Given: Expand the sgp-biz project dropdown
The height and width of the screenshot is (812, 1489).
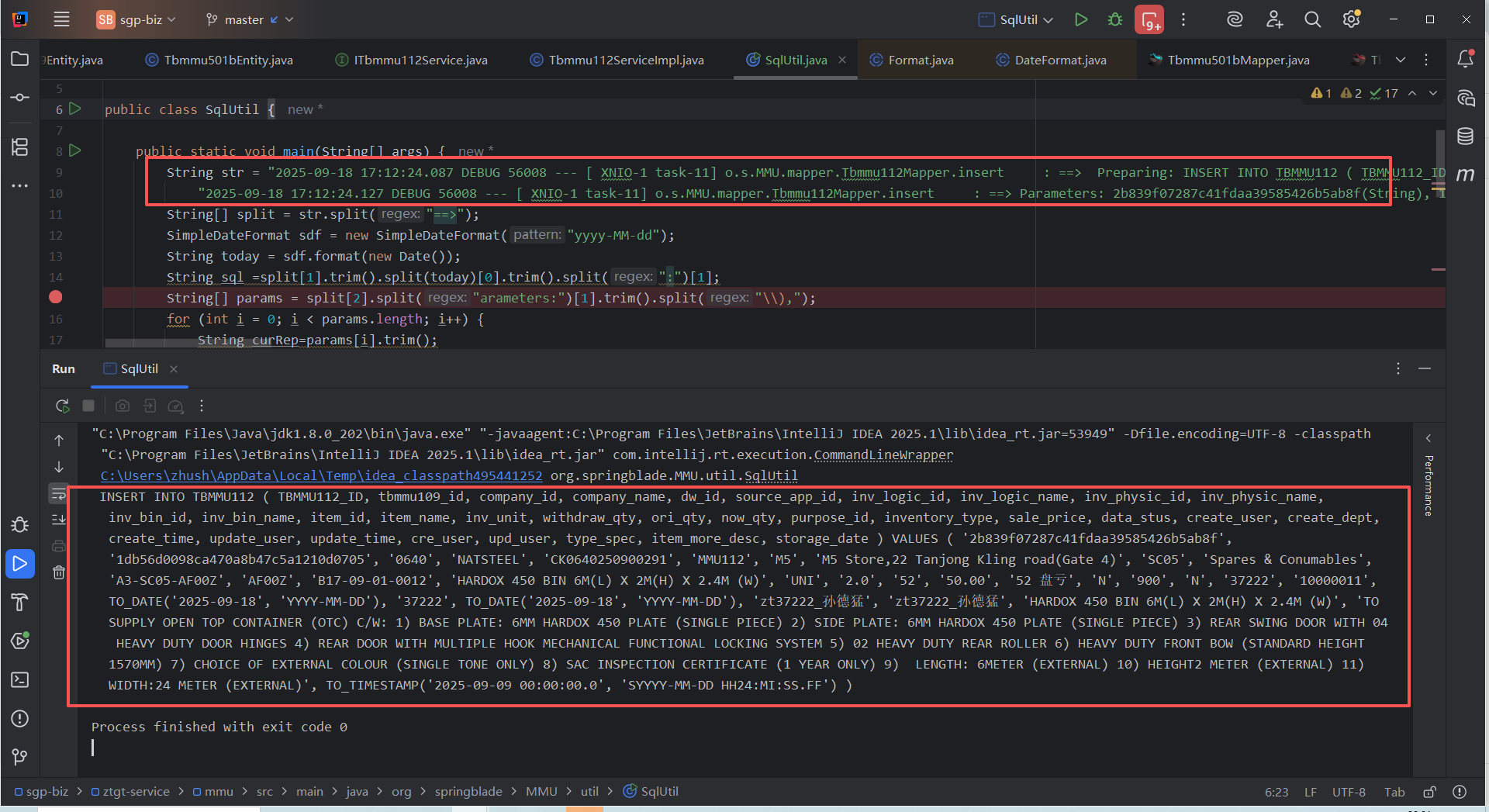Looking at the screenshot, I should [136, 19].
